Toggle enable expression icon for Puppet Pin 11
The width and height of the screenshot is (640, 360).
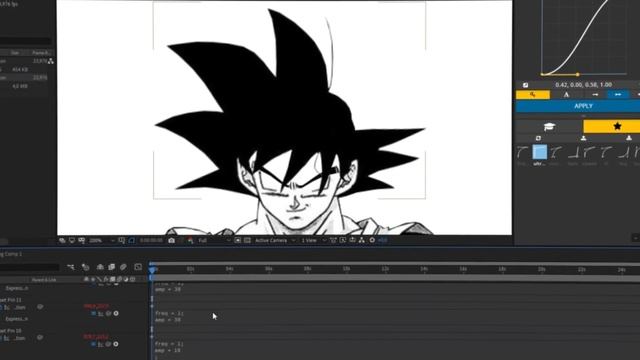coord(93,313)
